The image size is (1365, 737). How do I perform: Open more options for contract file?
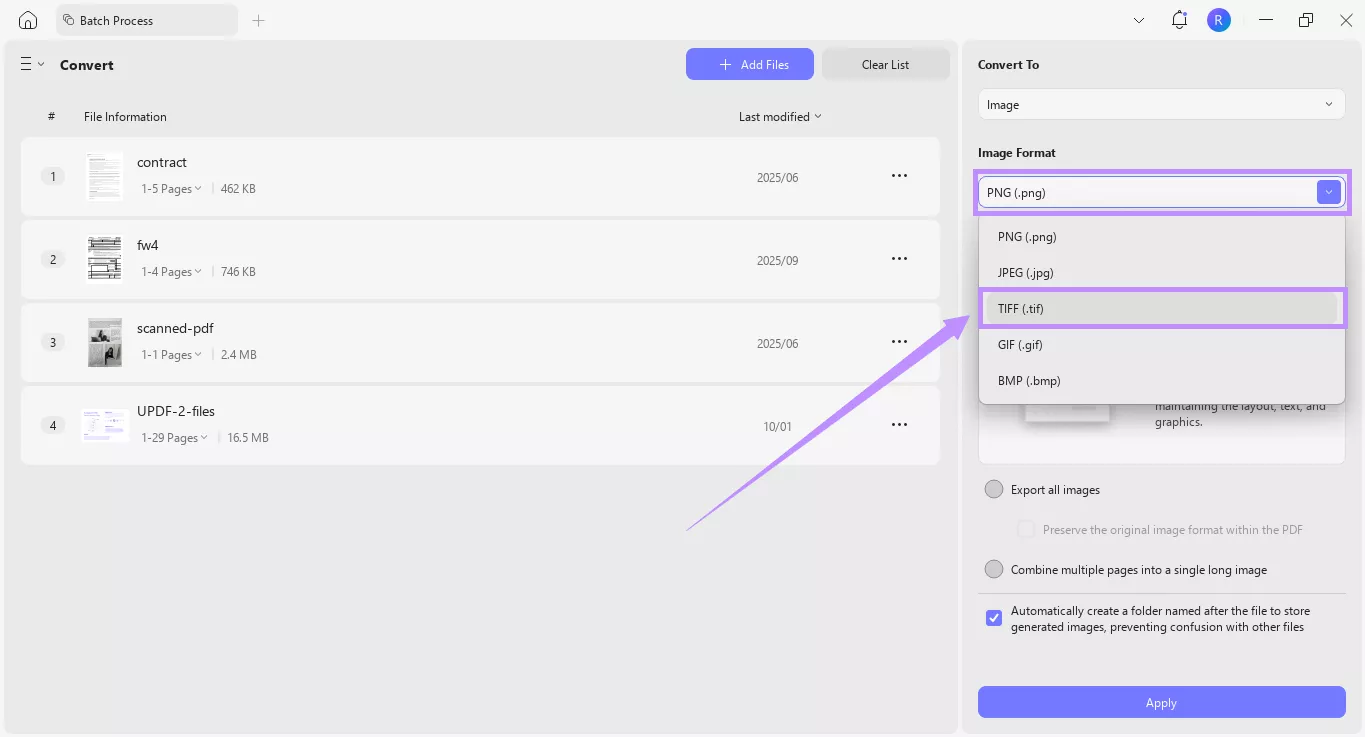coord(899,176)
